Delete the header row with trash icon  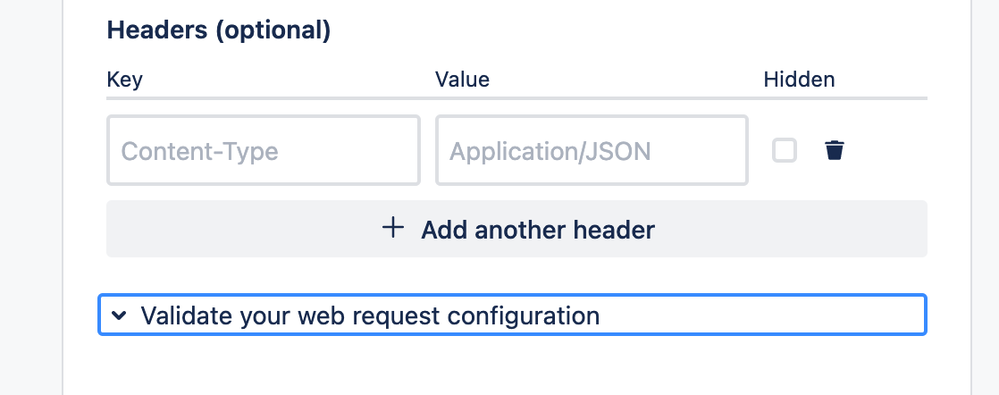tap(834, 151)
